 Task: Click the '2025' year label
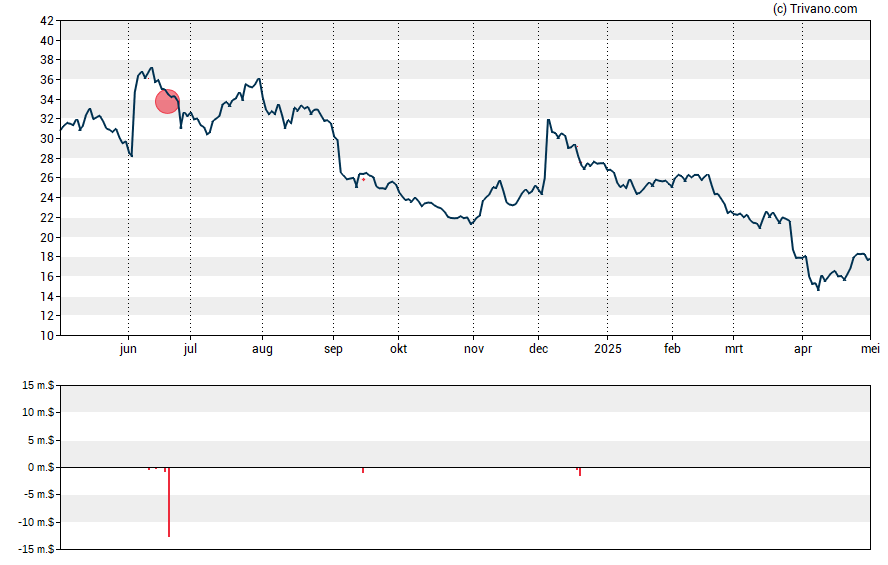click(608, 349)
